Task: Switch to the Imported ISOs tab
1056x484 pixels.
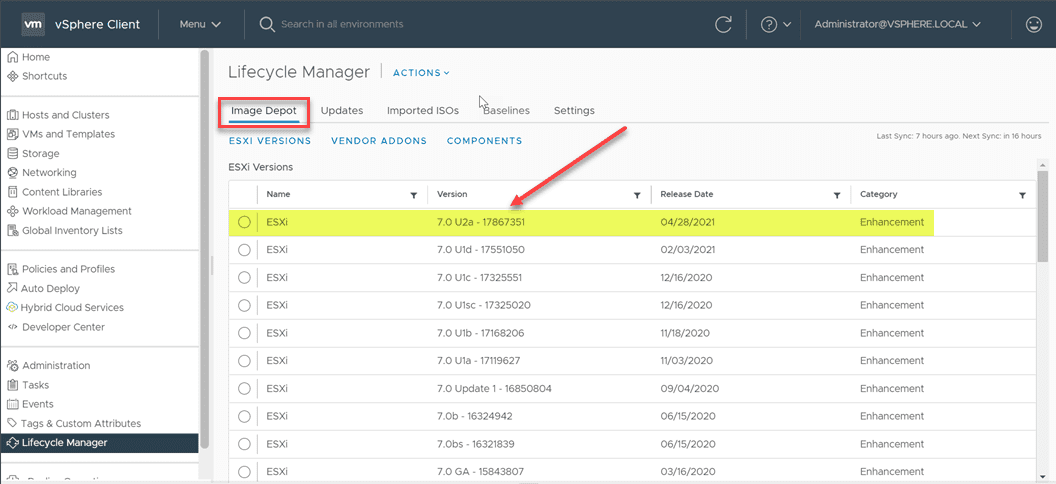Action: (423, 110)
